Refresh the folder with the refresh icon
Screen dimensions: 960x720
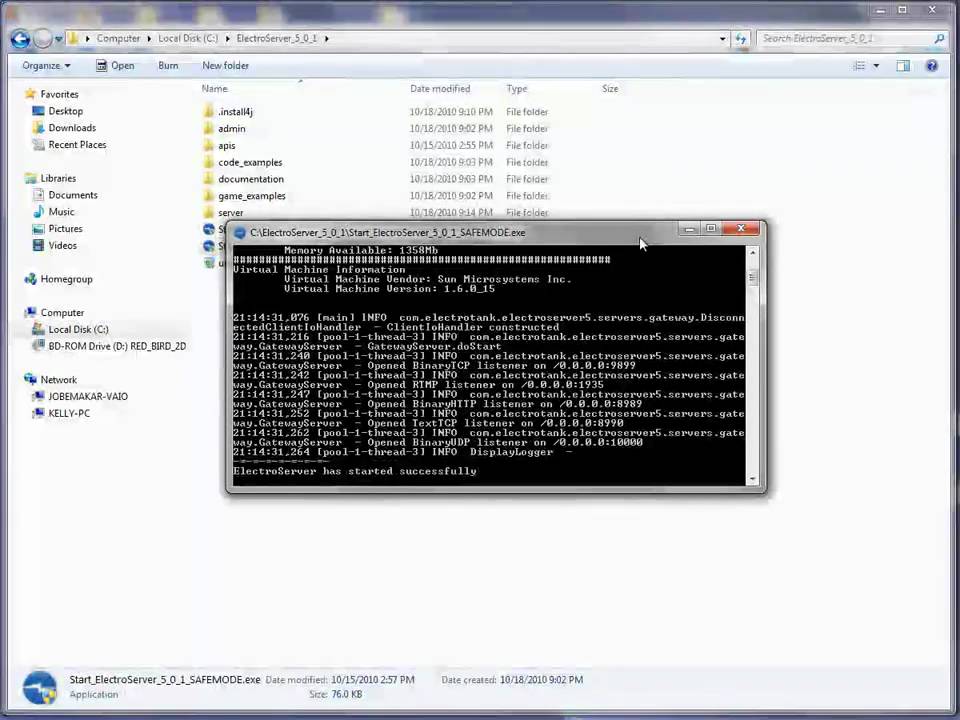click(741, 39)
